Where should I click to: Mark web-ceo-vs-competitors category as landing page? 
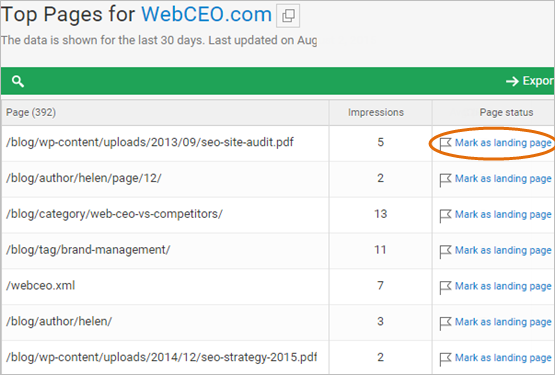click(x=503, y=214)
